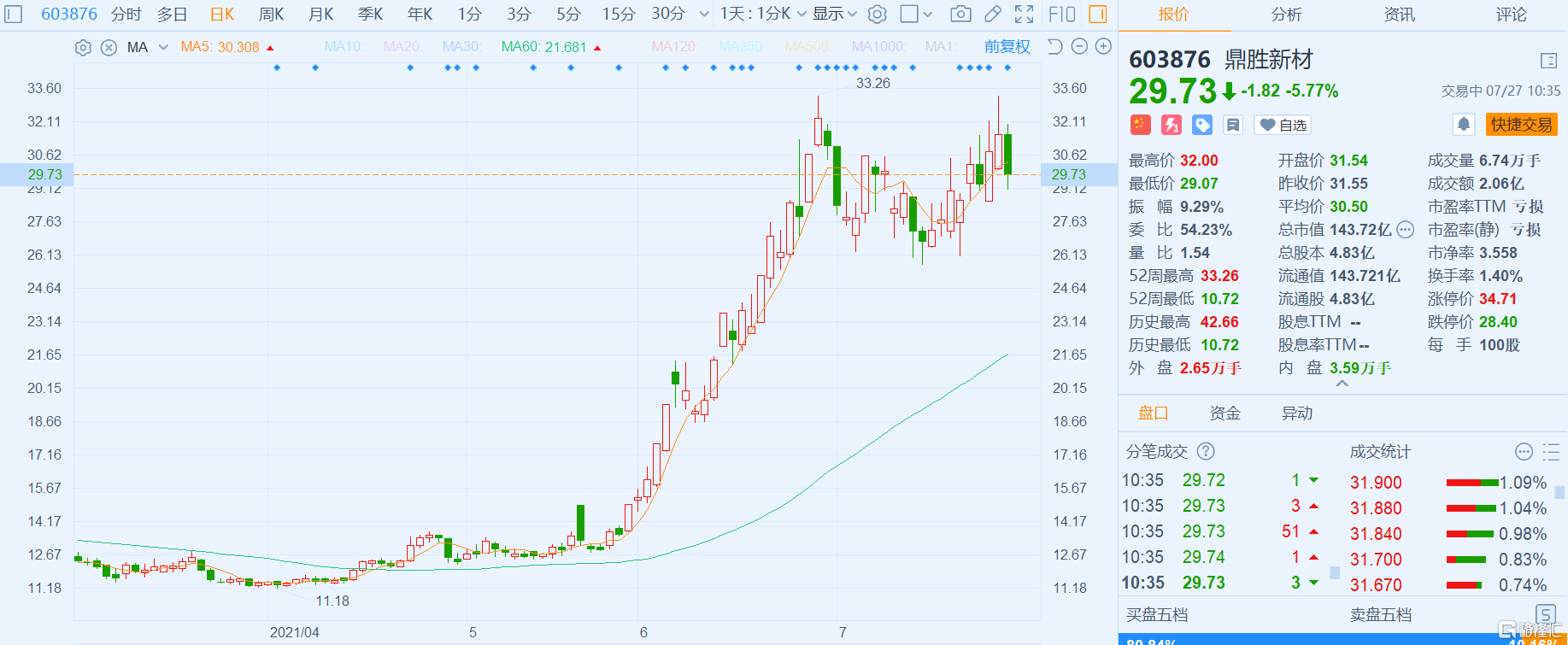The height and width of the screenshot is (645, 1568).
Task: Switch to the 资讯 tab
Action: coord(1399,15)
